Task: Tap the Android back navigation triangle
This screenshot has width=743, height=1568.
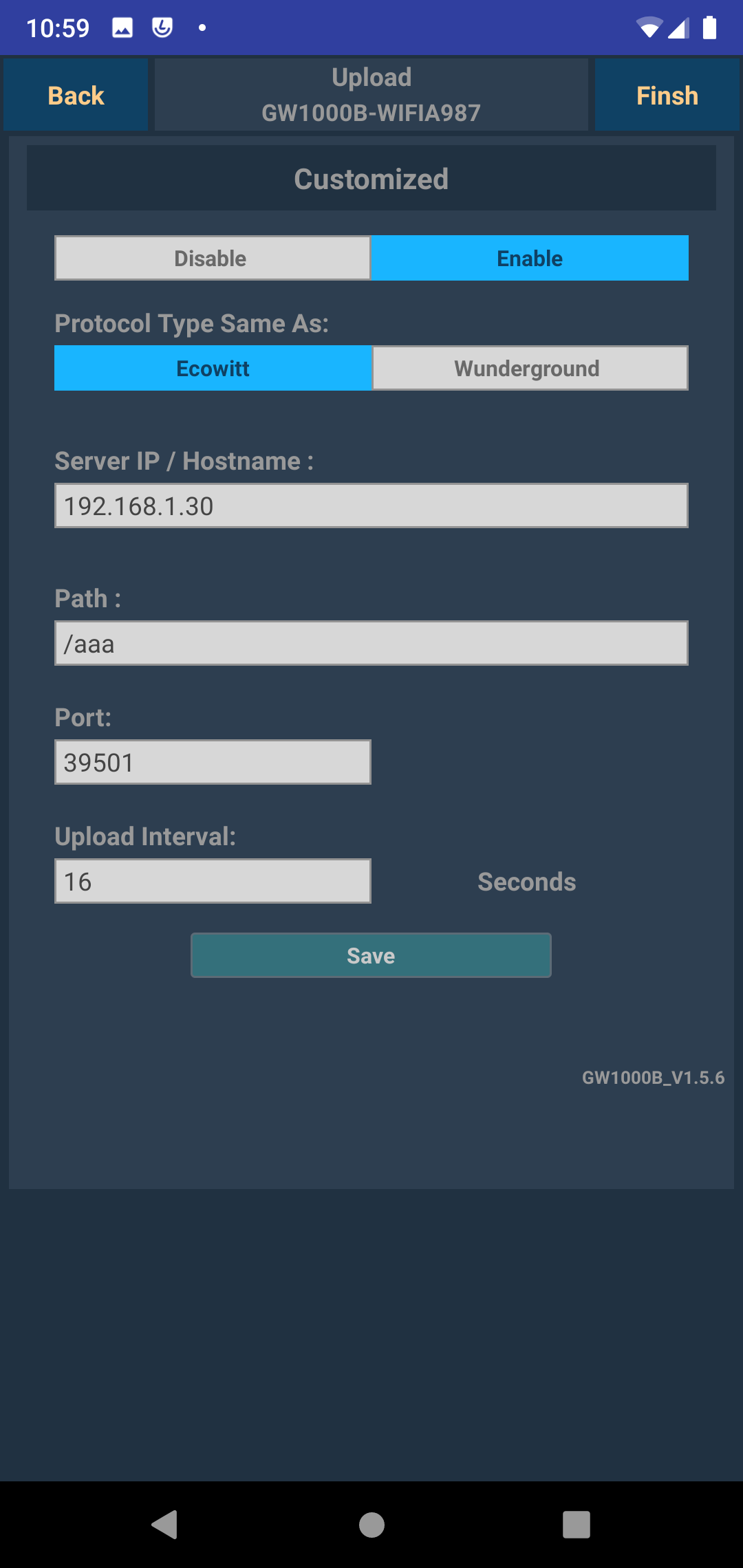Action: (x=165, y=1525)
